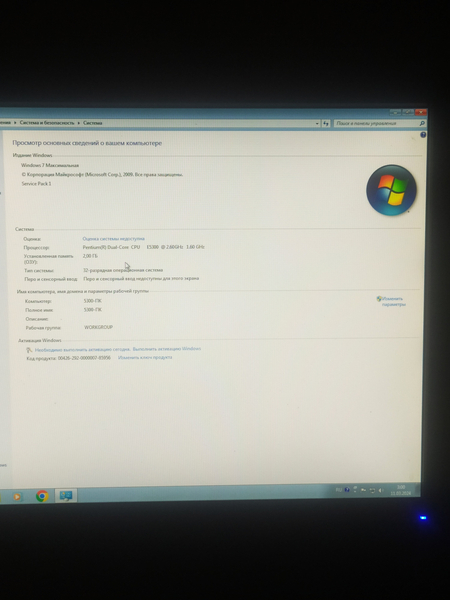
Task: Open the blue help question mark icon
Action: click(x=423, y=135)
